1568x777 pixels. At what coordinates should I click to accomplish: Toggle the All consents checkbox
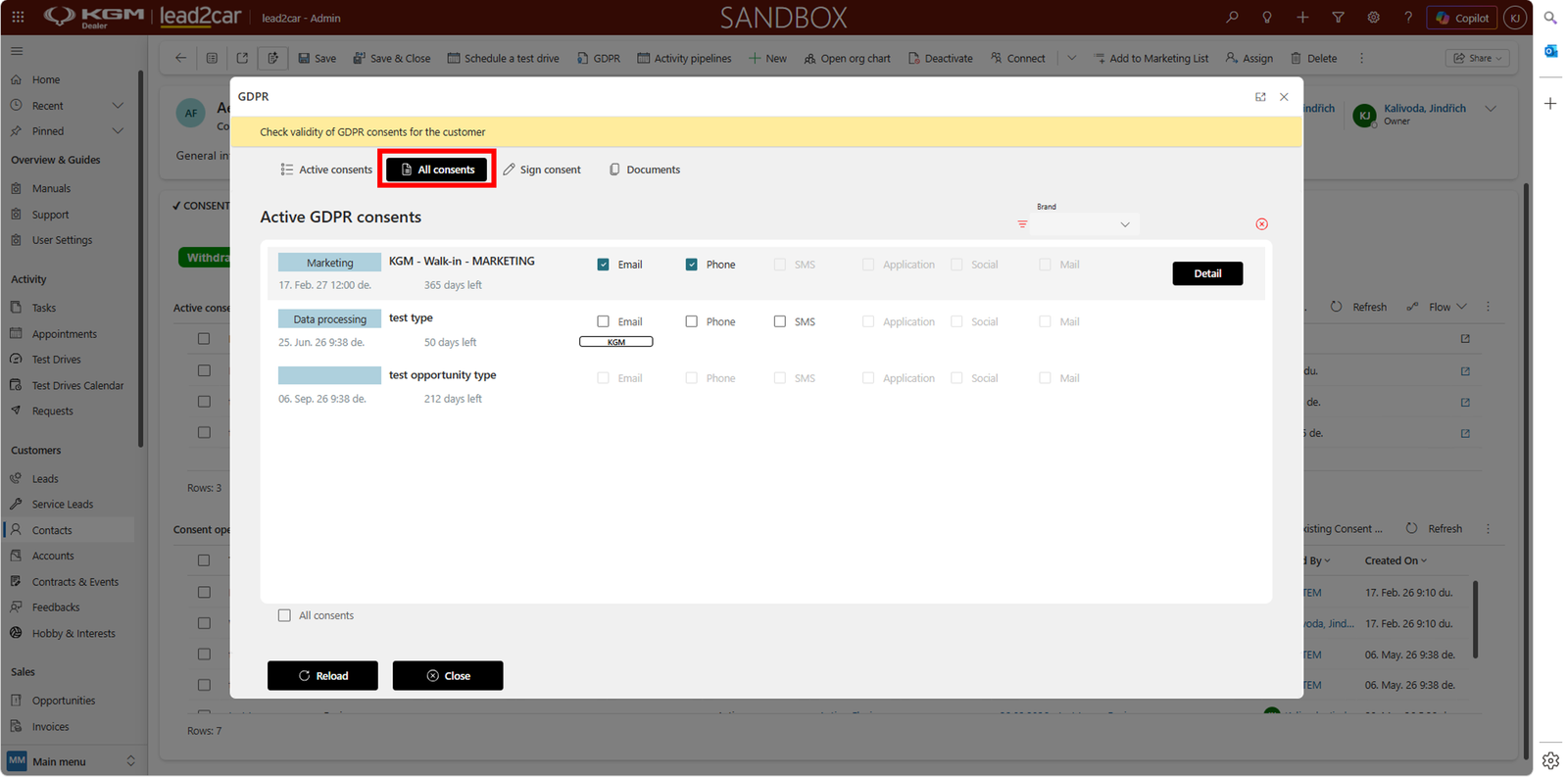(284, 615)
